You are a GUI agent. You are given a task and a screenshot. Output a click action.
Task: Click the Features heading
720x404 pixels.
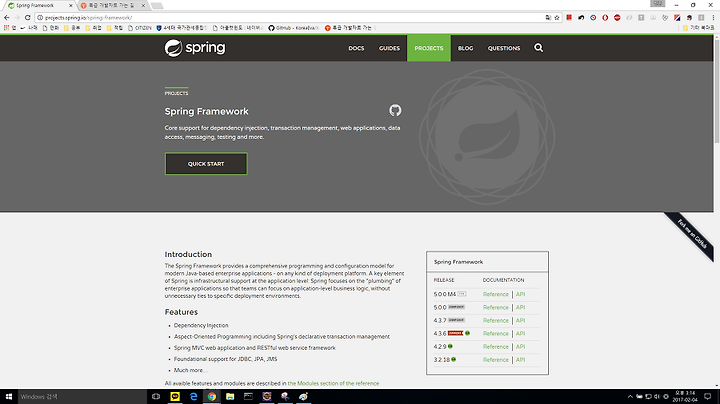[181, 312]
